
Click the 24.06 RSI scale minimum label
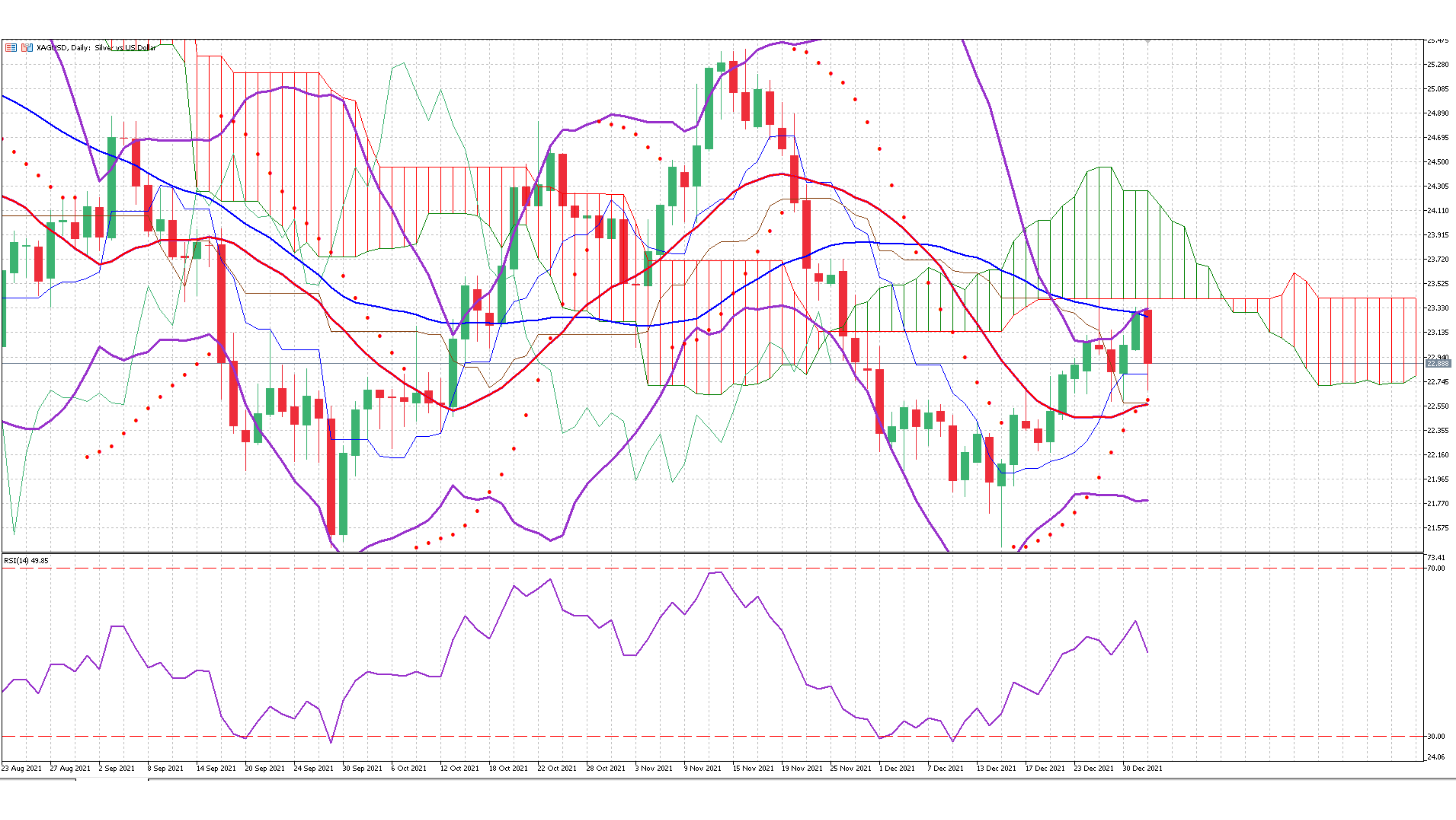[1436, 757]
